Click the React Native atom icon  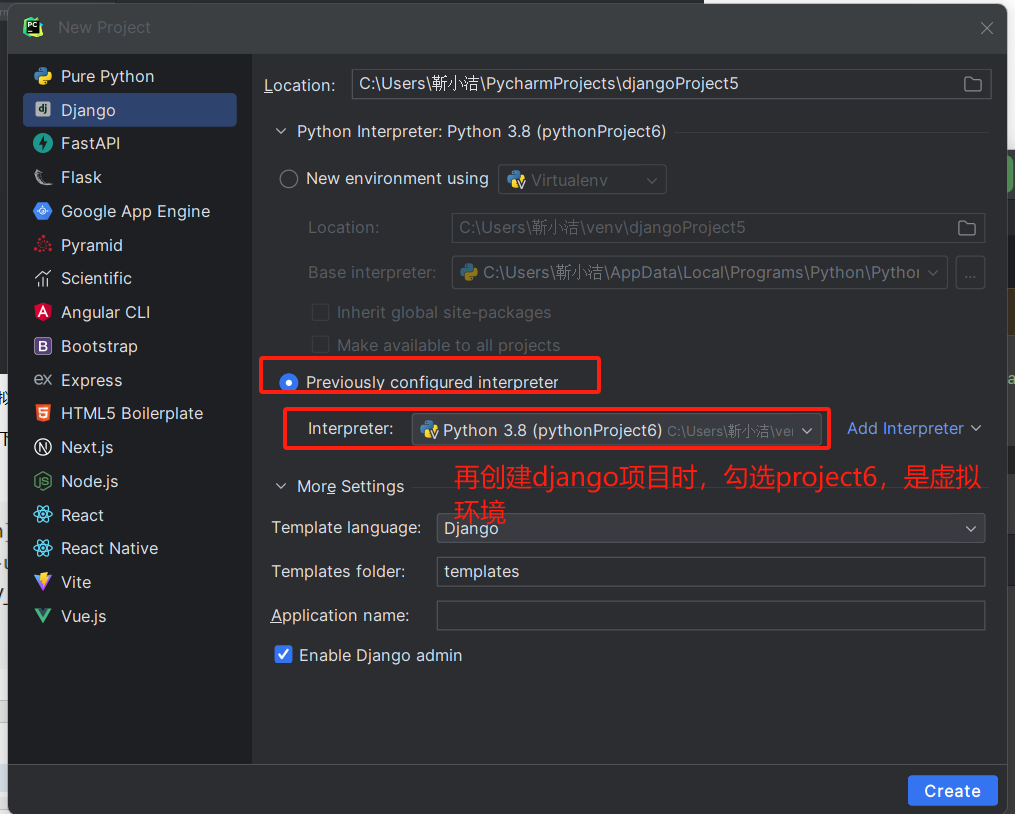(43, 548)
